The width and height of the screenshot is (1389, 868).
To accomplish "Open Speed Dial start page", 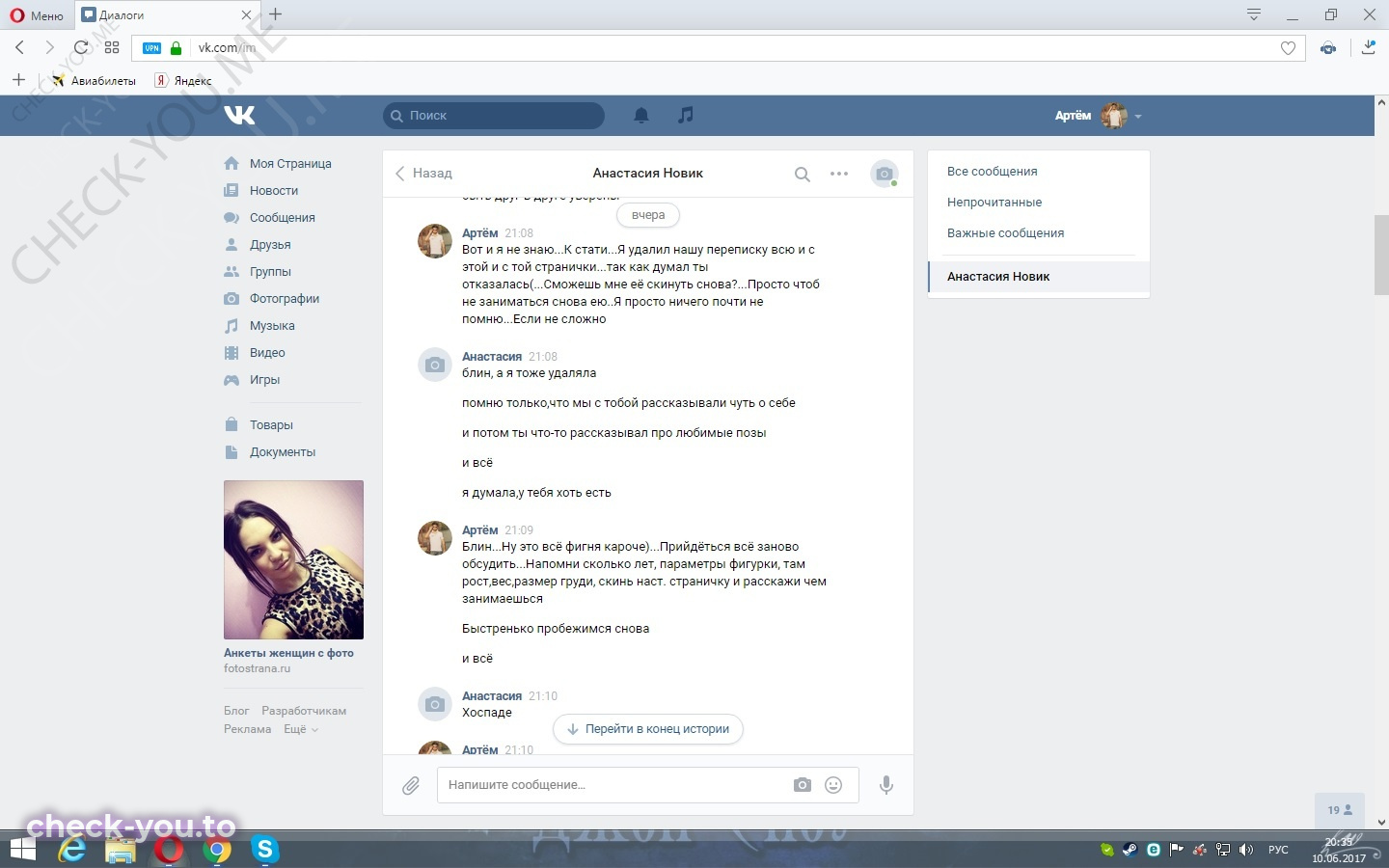I will click(112, 47).
